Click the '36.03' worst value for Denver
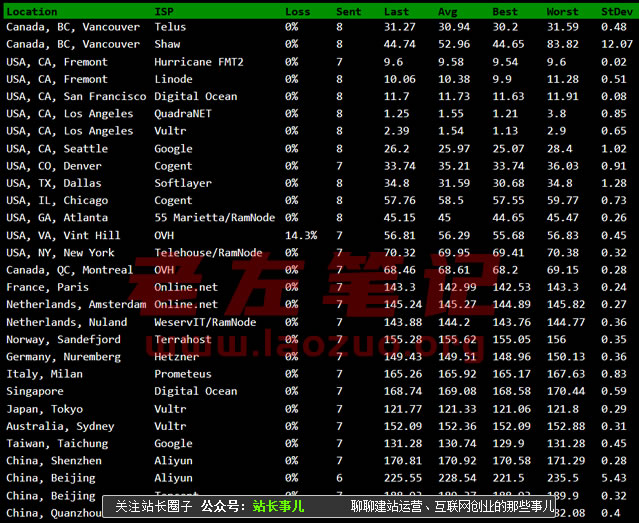 [x=562, y=166]
